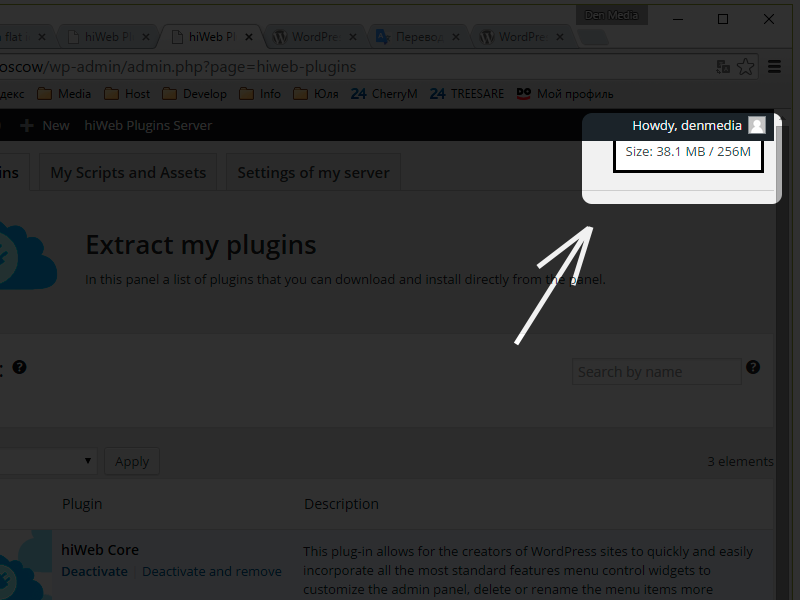
Task: Click the Apply button
Action: 132,461
